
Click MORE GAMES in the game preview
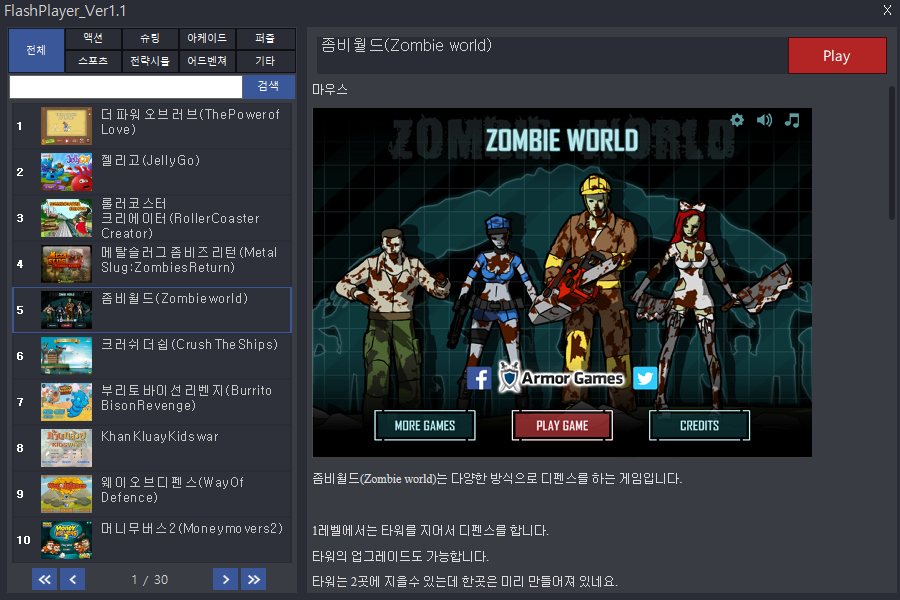click(x=425, y=425)
